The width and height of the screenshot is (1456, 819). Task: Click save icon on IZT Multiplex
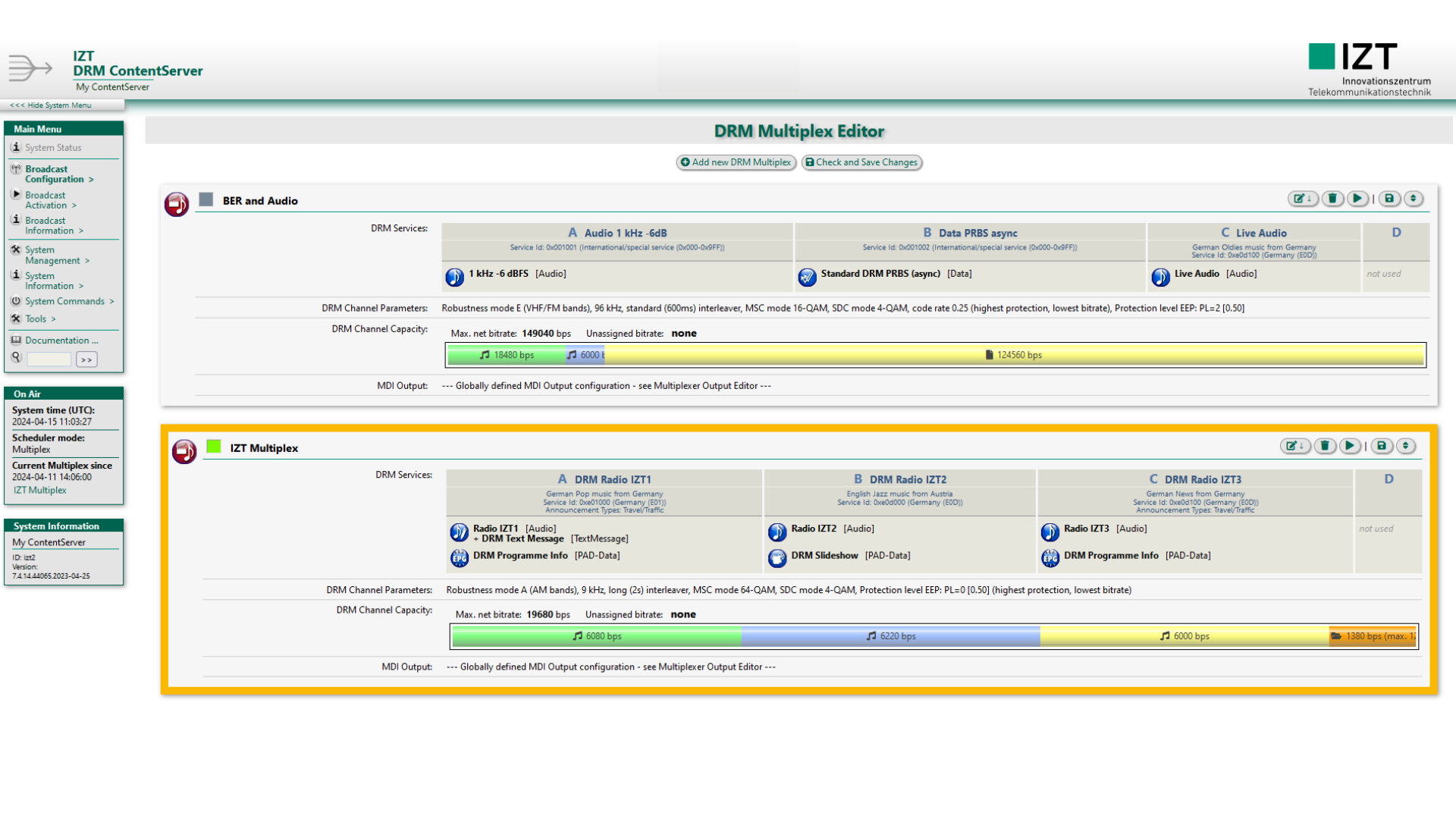(1382, 446)
